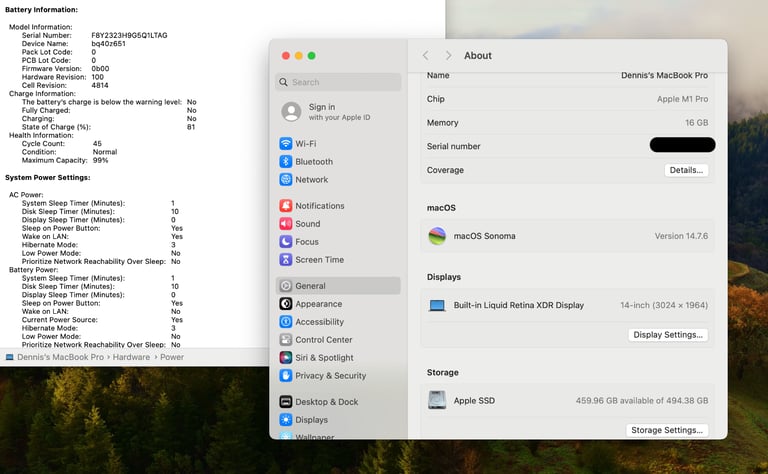Click the 'Condition:' Normal row
The height and width of the screenshot is (474, 768).
click(x=69, y=152)
